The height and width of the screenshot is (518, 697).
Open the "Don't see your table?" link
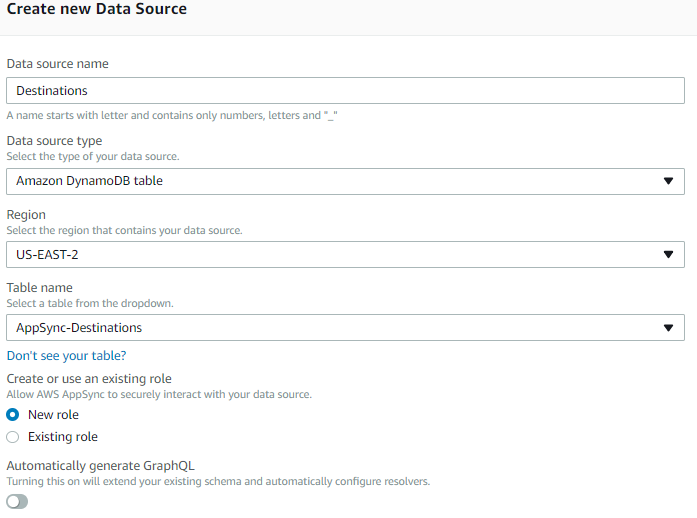tap(66, 356)
